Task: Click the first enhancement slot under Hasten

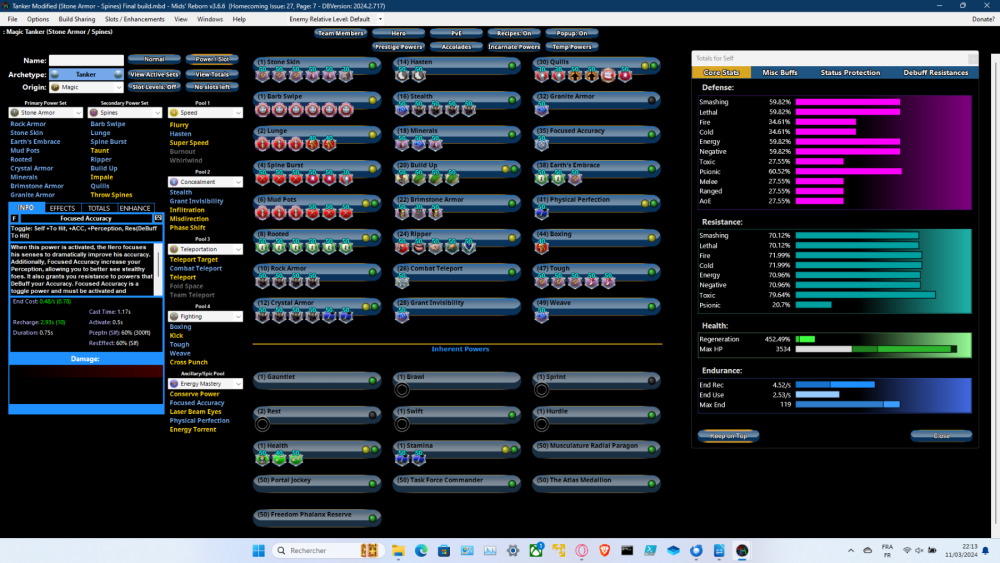Action: click(402, 75)
